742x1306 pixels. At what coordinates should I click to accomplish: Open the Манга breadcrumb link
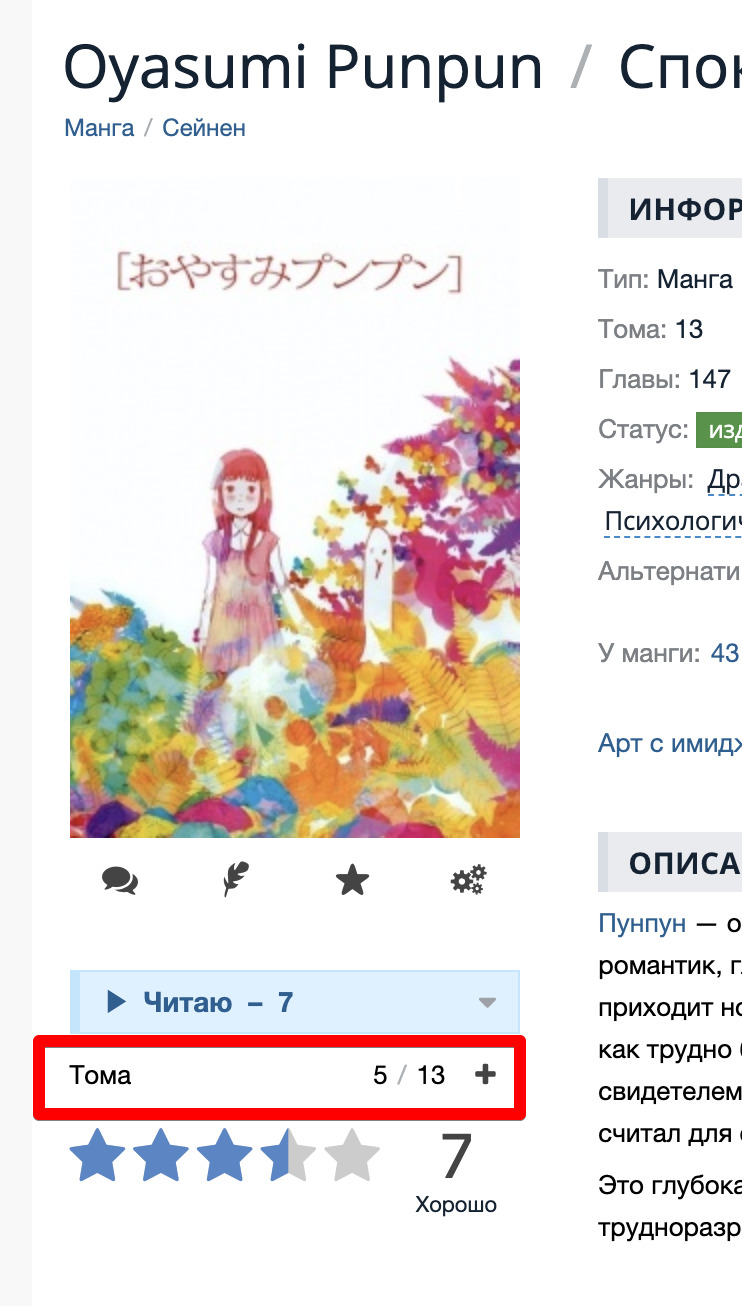tap(99, 128)
